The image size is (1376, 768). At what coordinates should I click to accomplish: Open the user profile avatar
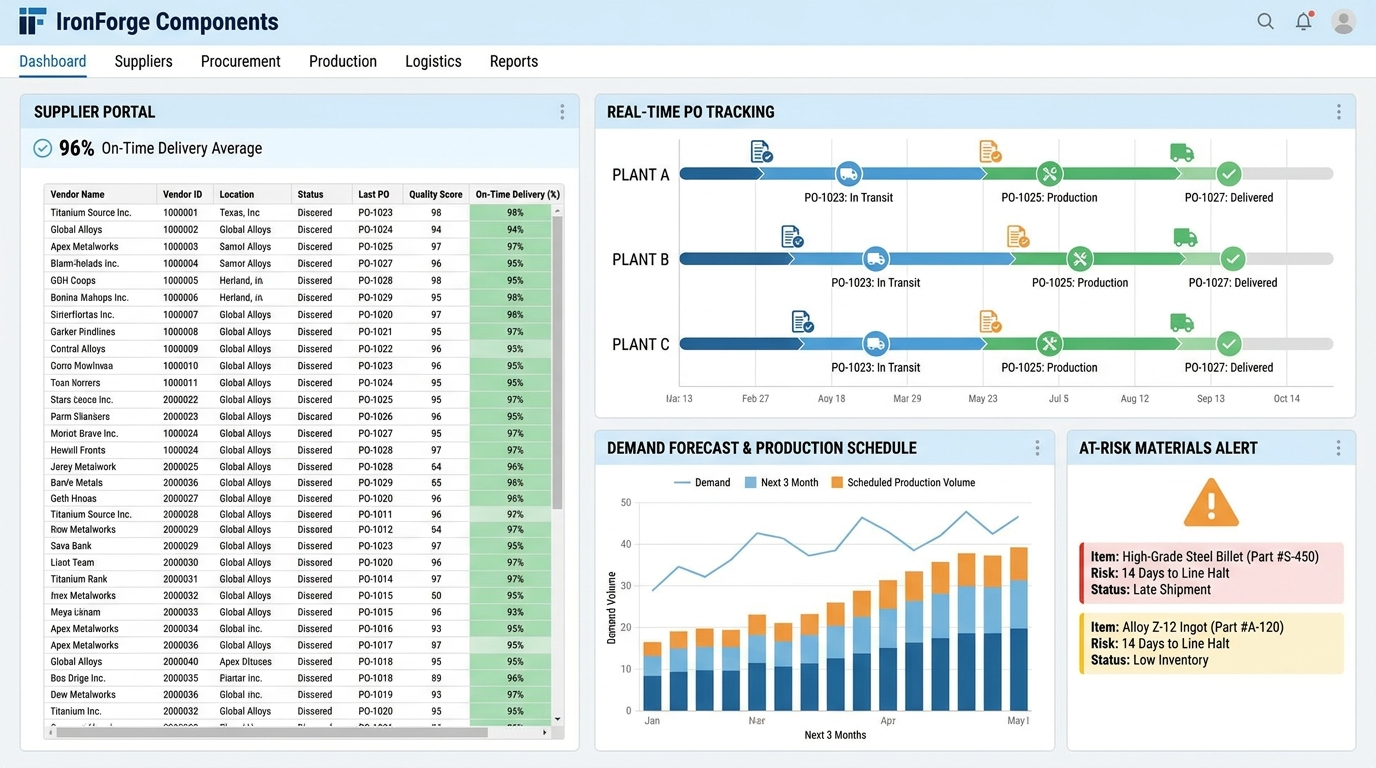1344,21
